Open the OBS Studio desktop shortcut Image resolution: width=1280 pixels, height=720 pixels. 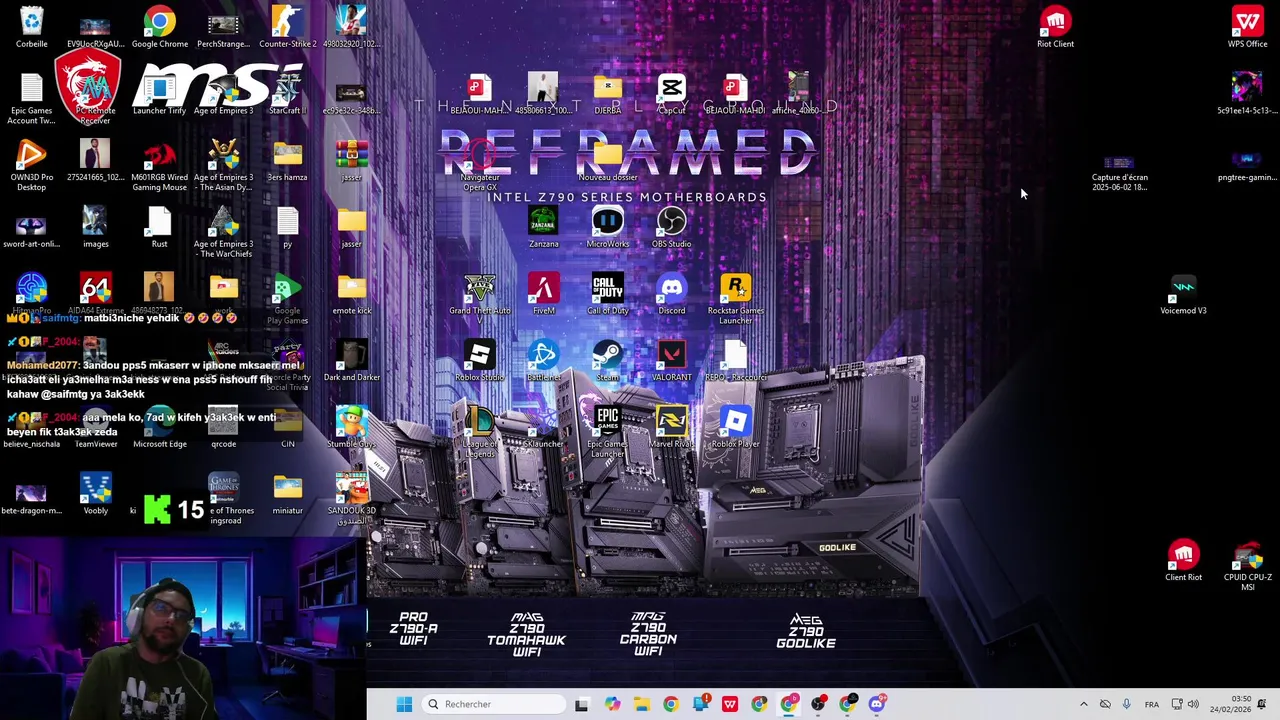(x=671, y=227)
